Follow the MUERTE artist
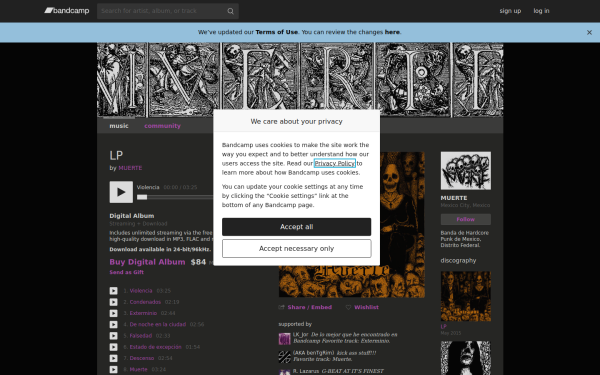 (x=466, y=219)
